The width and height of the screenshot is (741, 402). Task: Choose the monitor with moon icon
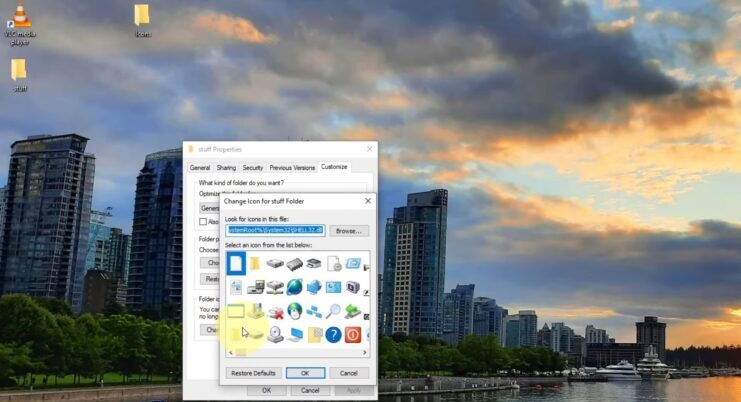353,287
